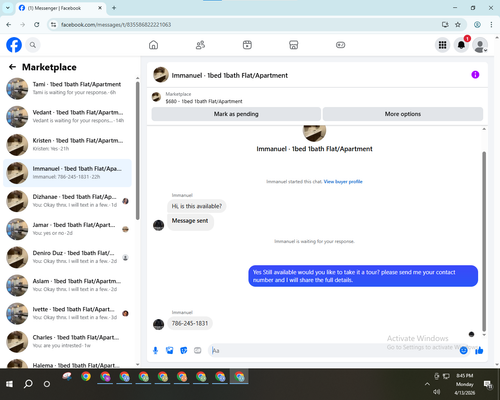The width and height of the screenshot is (500, 400).
Task: Open emoji picker in composer
Action: point(463,350)
